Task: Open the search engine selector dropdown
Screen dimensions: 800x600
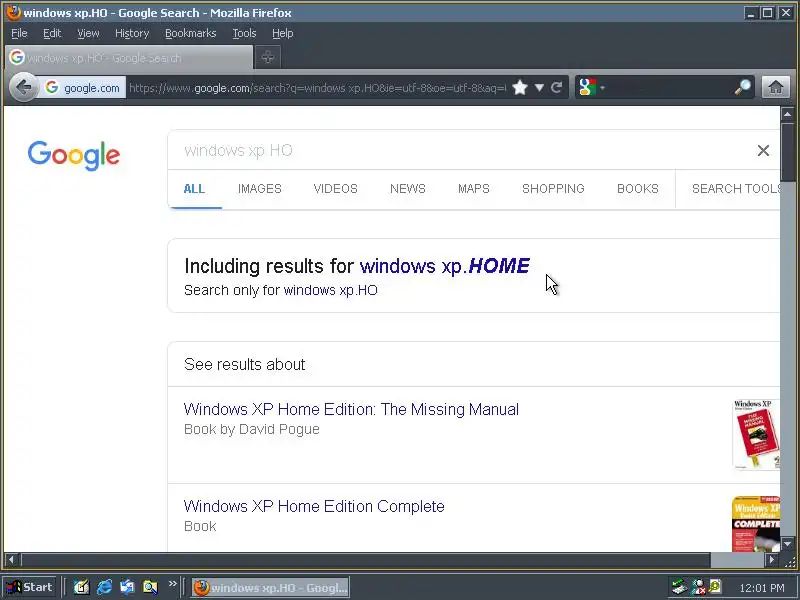Action: pos(592,88)
